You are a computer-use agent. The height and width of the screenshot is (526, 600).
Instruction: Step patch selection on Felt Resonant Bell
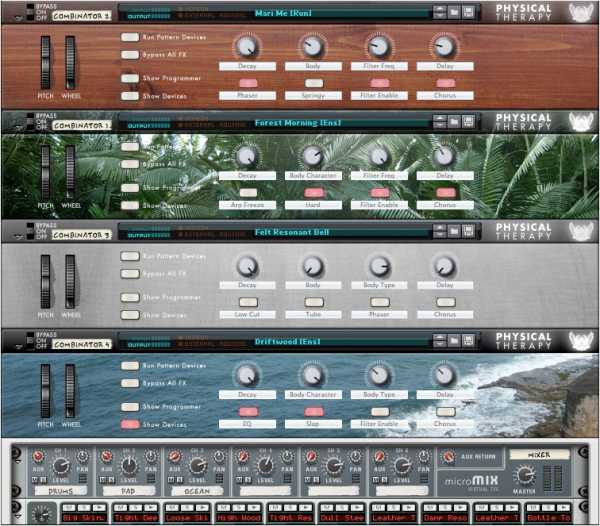tap(440, 231)
